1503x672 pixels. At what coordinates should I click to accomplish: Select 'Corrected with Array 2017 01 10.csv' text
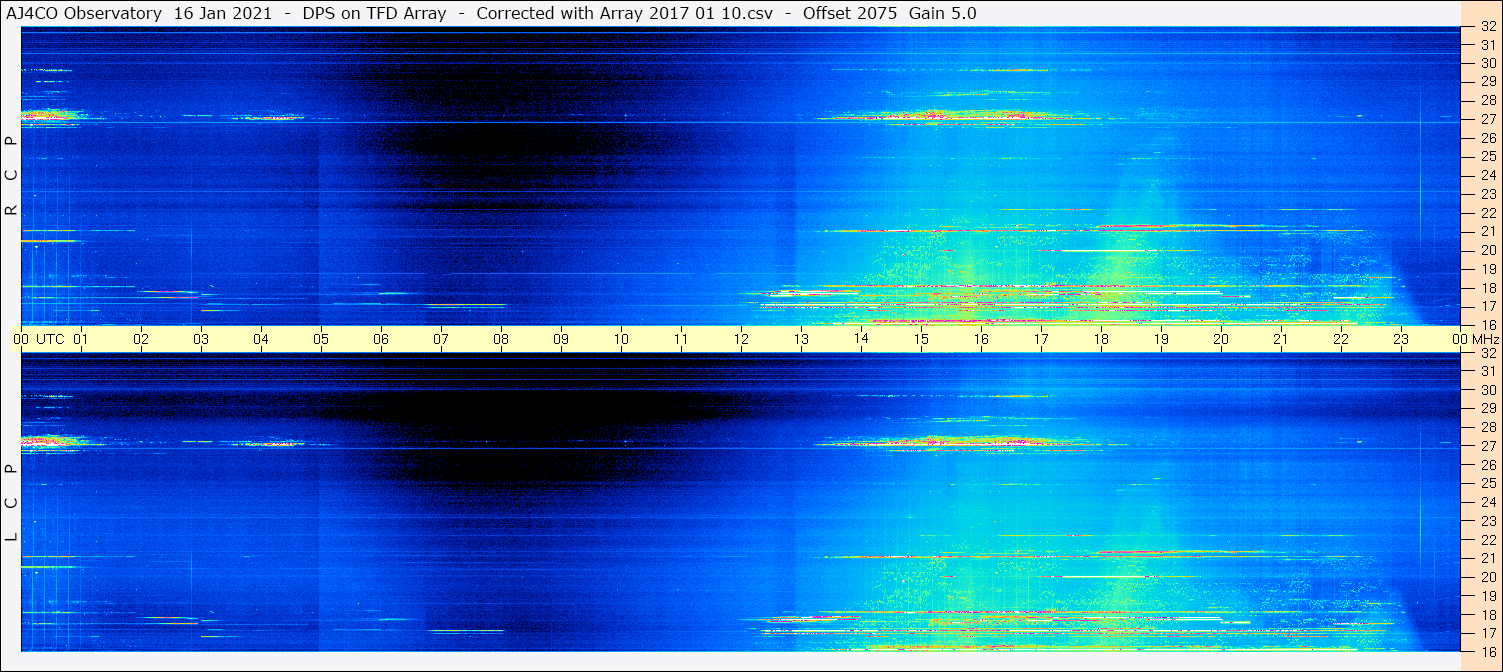coord(625,13)
